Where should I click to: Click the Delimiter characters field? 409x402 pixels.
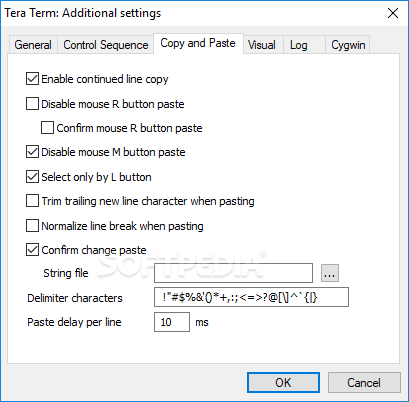[251, 297]
